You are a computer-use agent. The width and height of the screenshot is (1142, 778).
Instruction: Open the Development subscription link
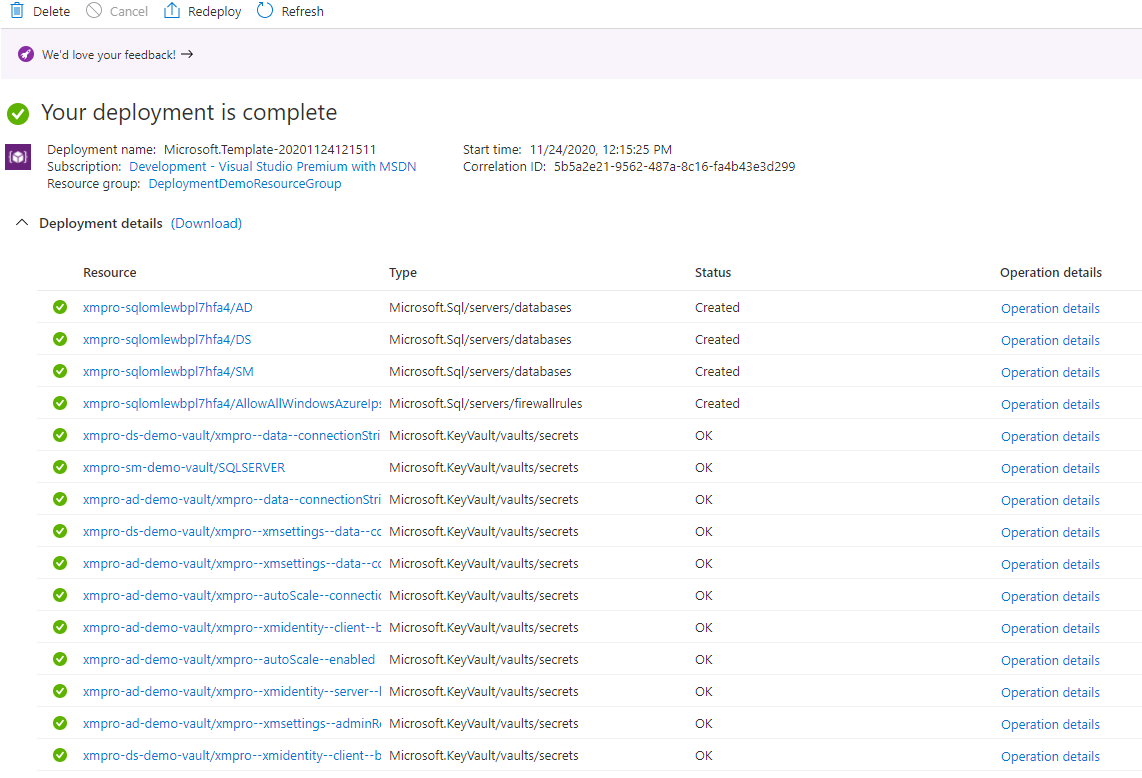(272, 166)
